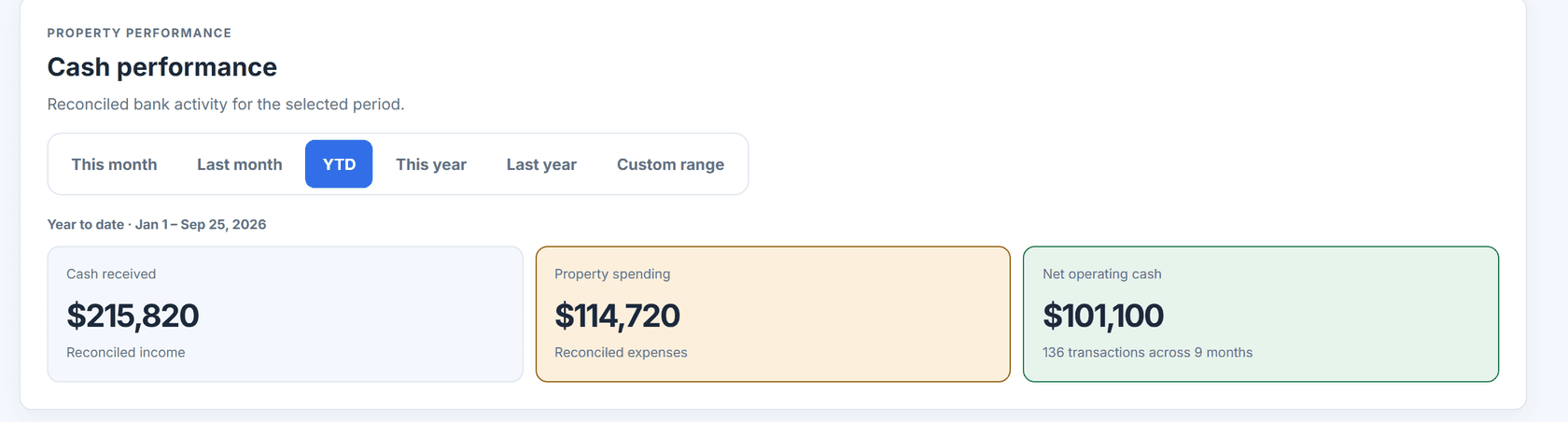The width and height of the screenshot is (1568, 422).
Task: Switch to the Last month tab
Action: point(240,164)
